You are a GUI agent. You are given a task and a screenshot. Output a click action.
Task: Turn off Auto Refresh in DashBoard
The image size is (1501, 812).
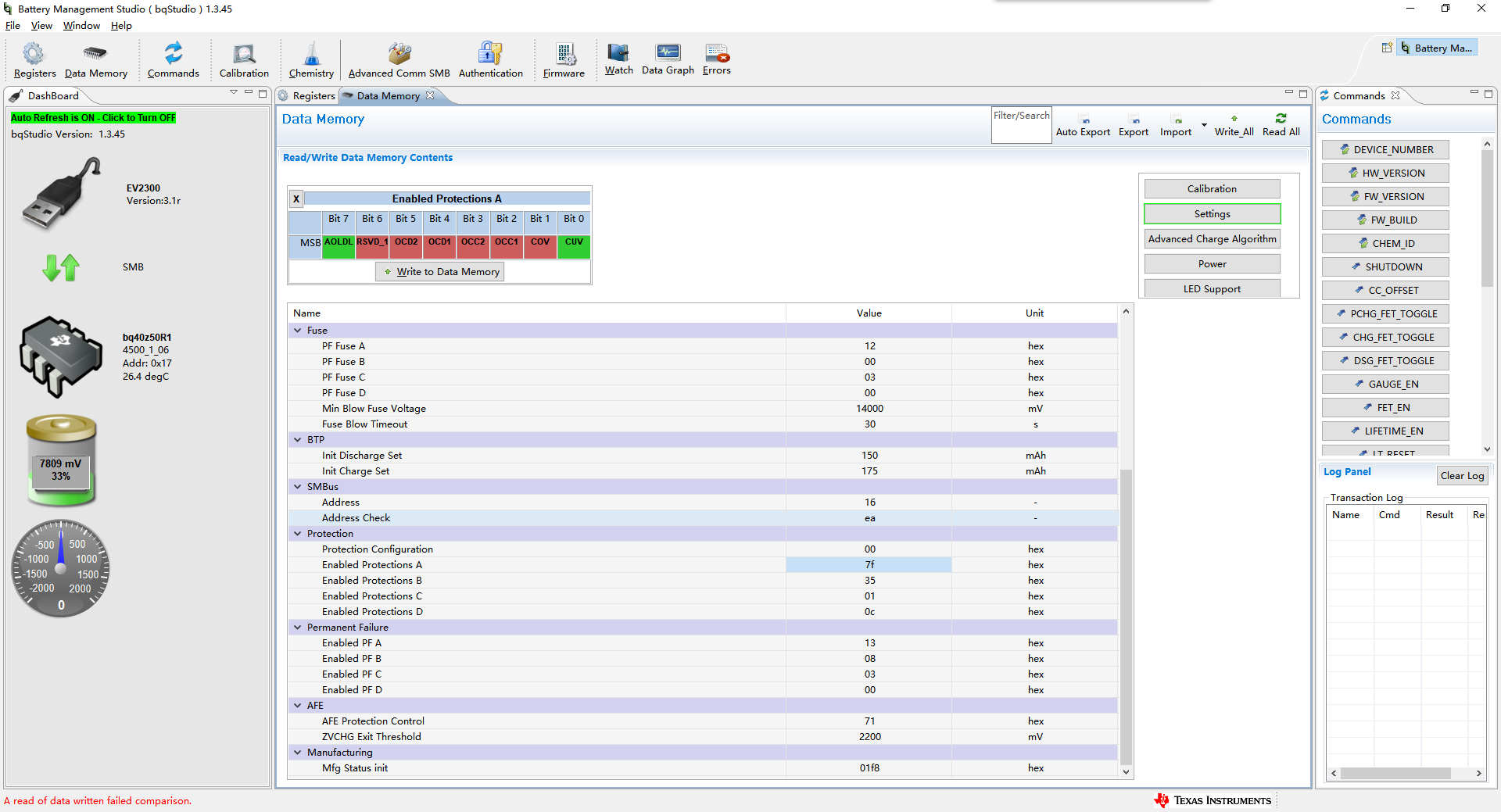click(93, 118)
